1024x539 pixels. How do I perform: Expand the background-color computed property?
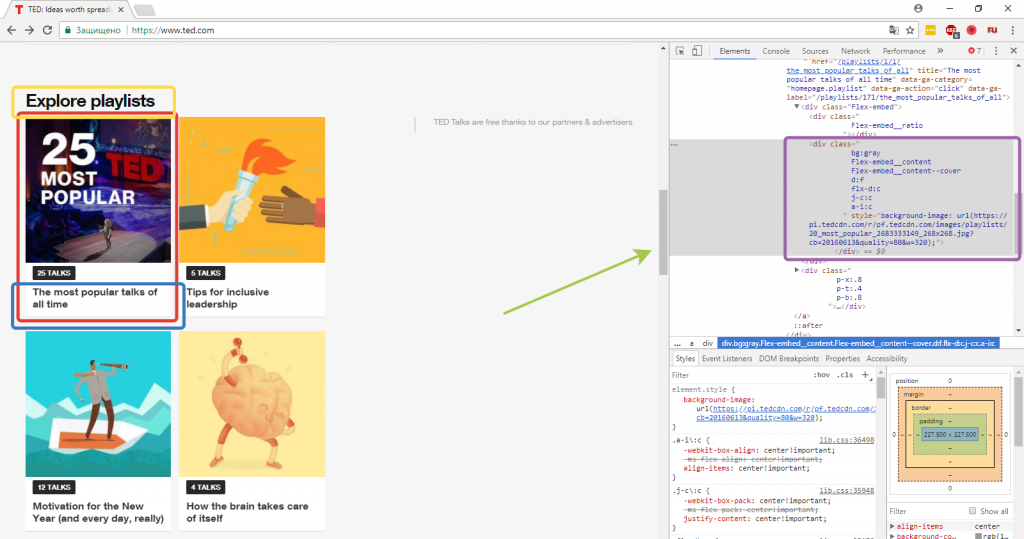[892, 536]
